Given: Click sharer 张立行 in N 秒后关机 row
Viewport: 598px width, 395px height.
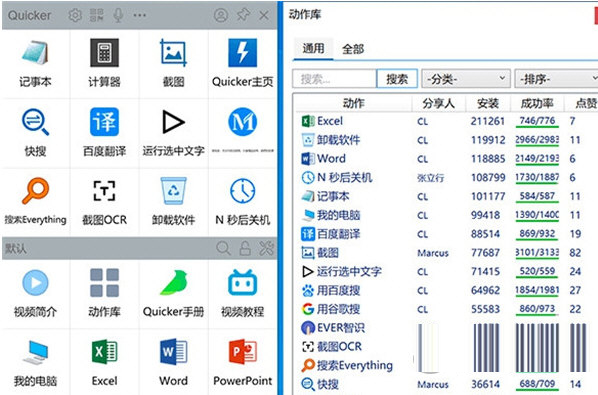Looking at the screenshot, I should point(431,178).
